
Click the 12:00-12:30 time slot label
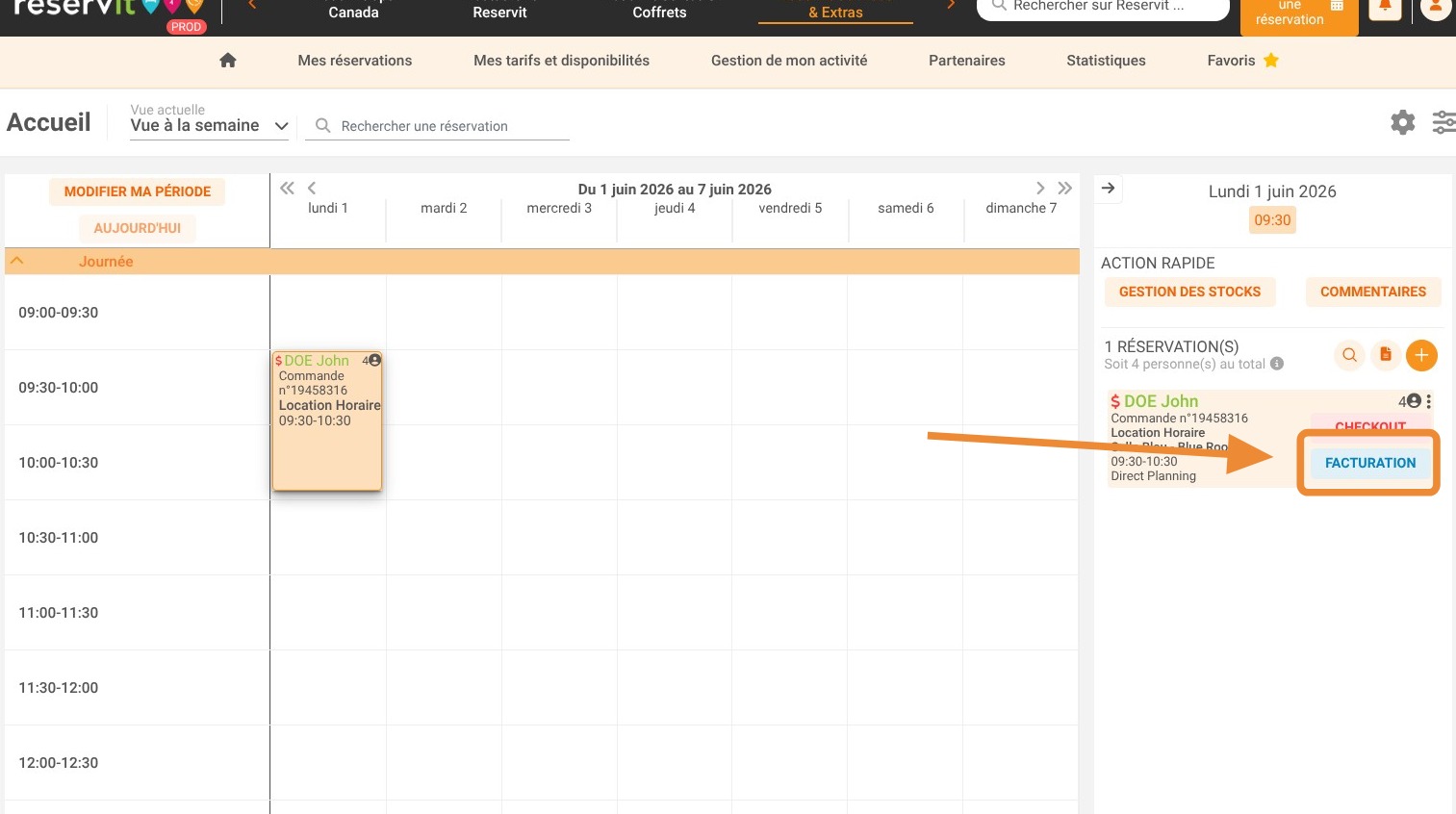point(59,763)
